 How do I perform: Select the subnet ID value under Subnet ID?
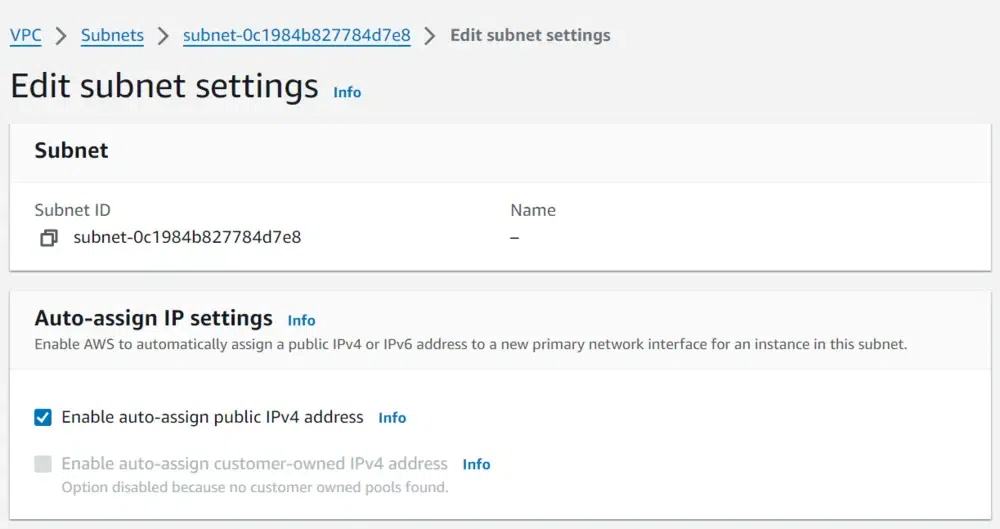[187, 238]
